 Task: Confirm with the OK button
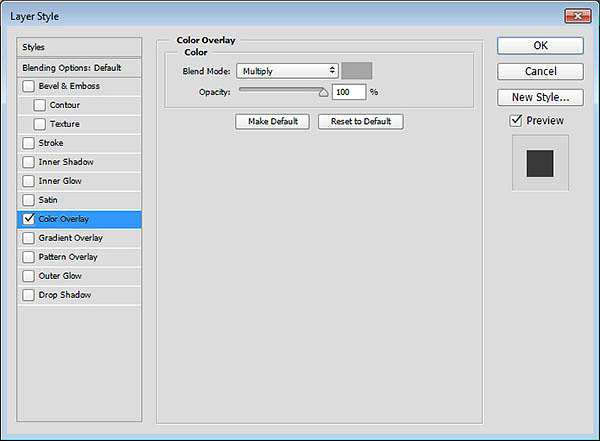coord(540,46)
